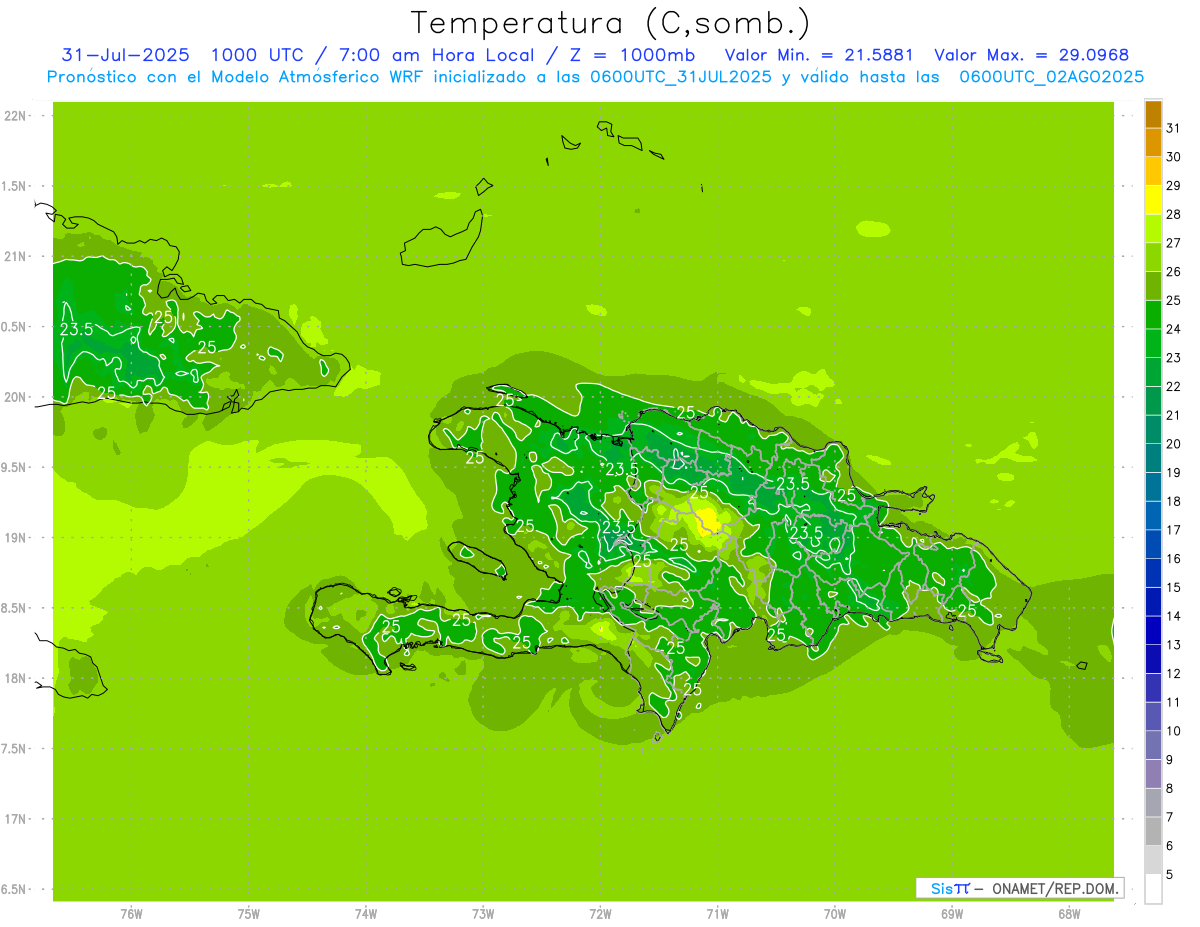
Task: Click the longitude axis label "72W"
Action: [601, 913]
